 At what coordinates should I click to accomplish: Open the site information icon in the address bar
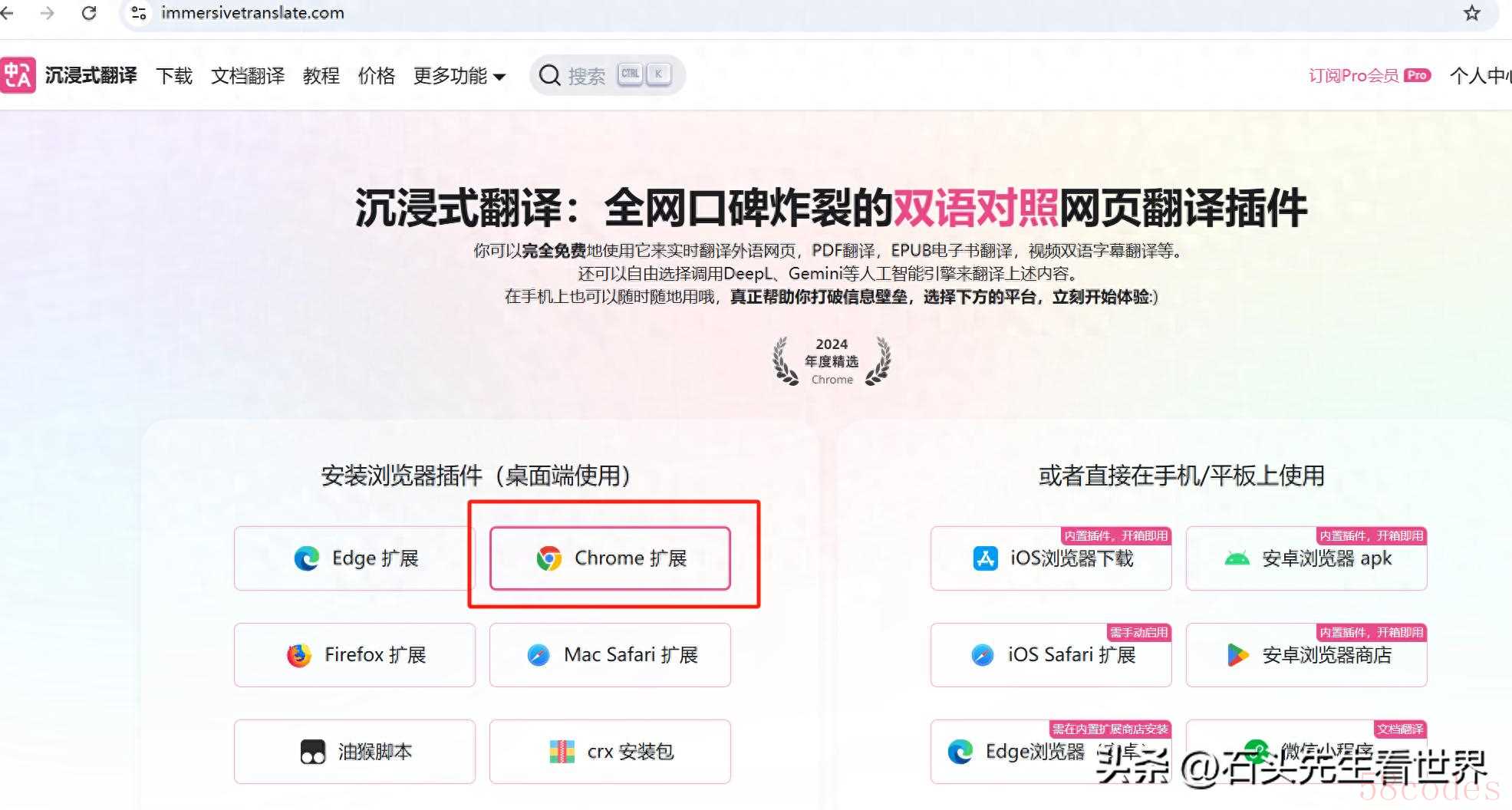tap(139, 13)
